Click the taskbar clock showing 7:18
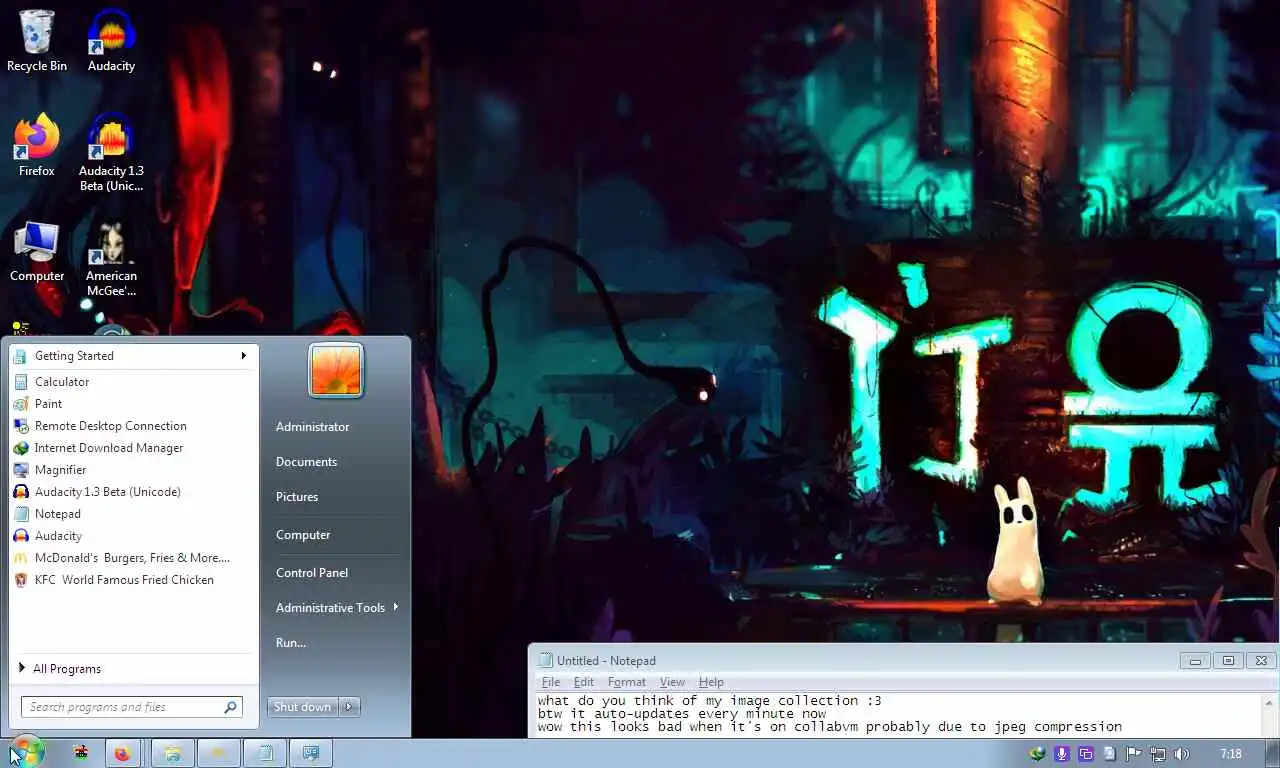This screenshot has height=768, width=1280. 1231,754
